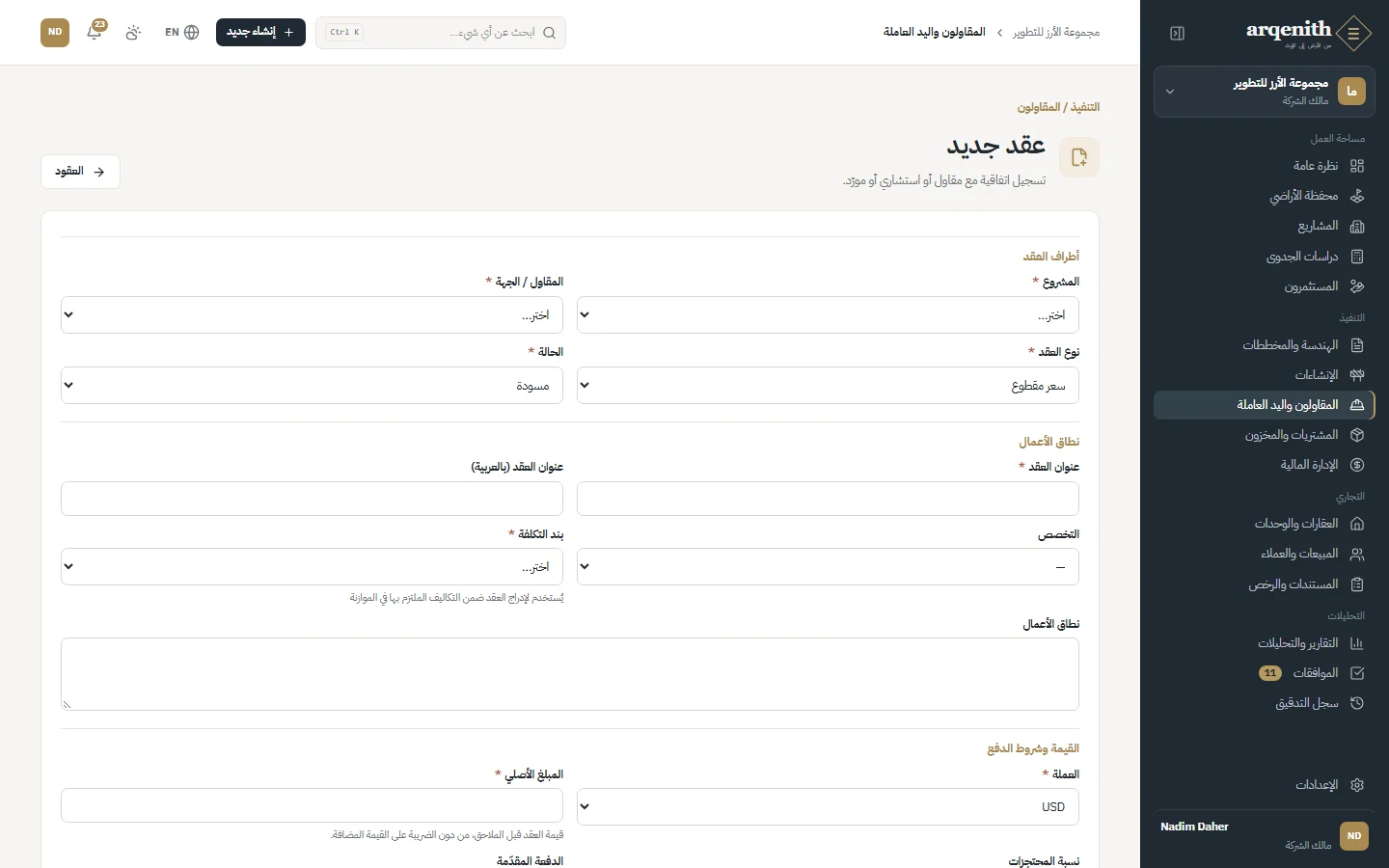Go back to العقود contracts list
Viewport: 1389px width, 868px height.
click(80, 172)
